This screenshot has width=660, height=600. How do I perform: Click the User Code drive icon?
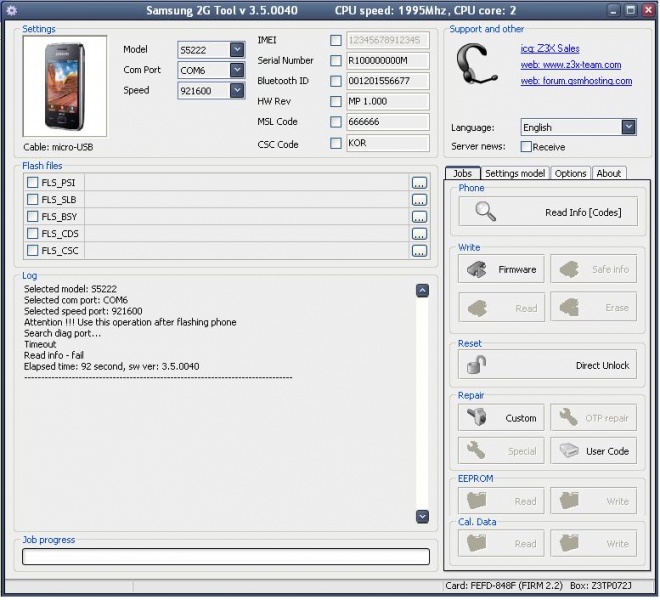click(569, 451)
